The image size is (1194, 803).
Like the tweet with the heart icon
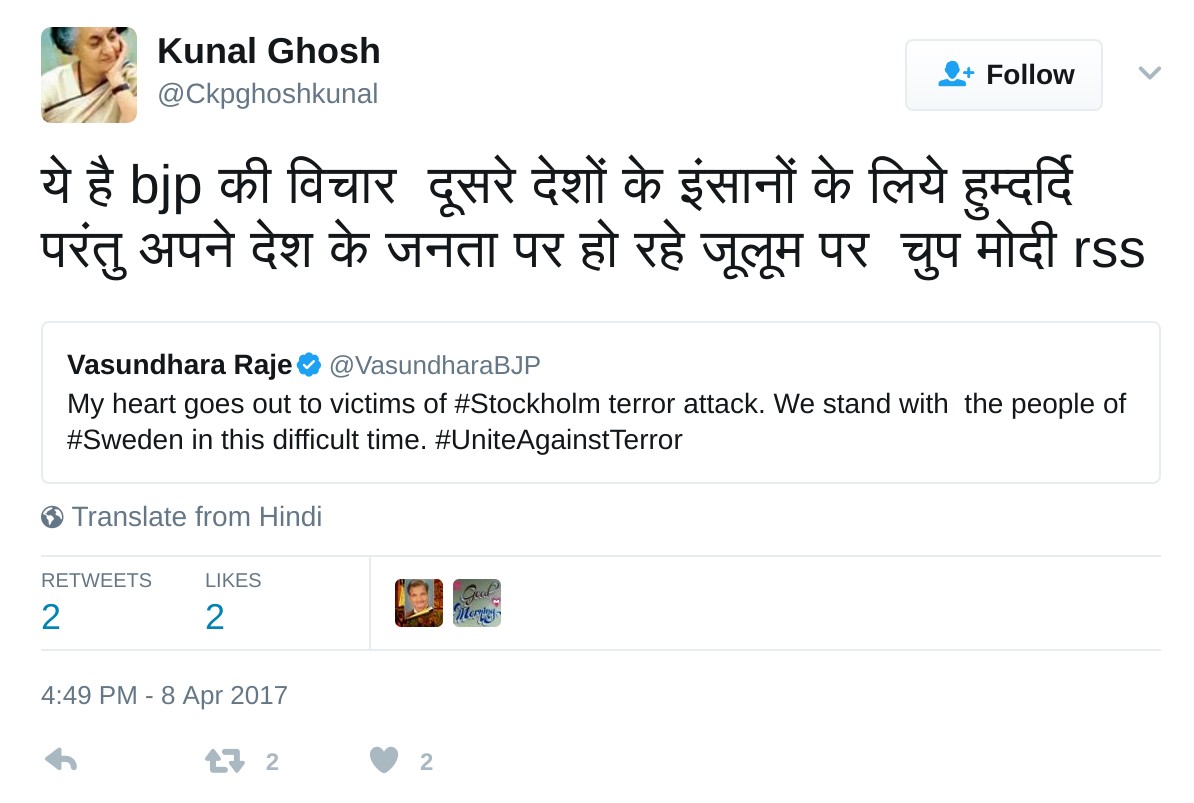coord(384,761)
